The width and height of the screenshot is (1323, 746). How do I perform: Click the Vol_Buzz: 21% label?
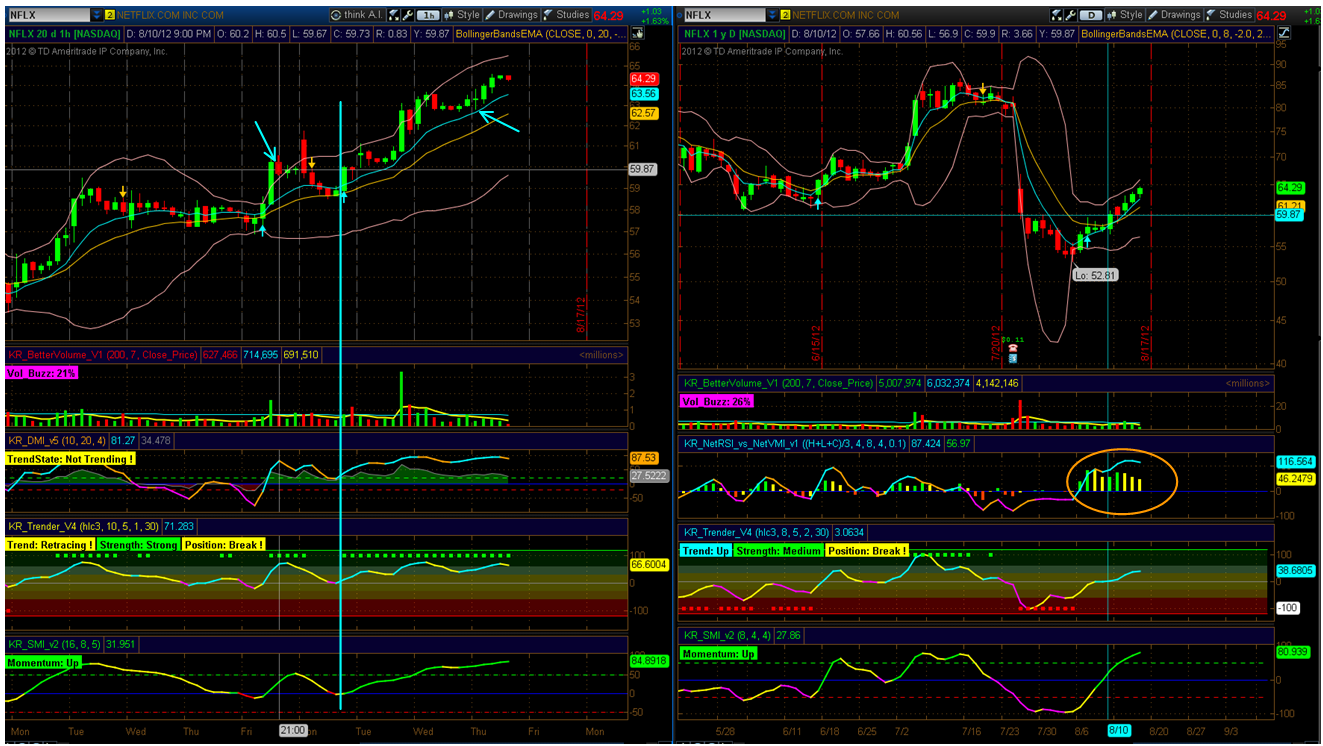click(x=42, y=373)
